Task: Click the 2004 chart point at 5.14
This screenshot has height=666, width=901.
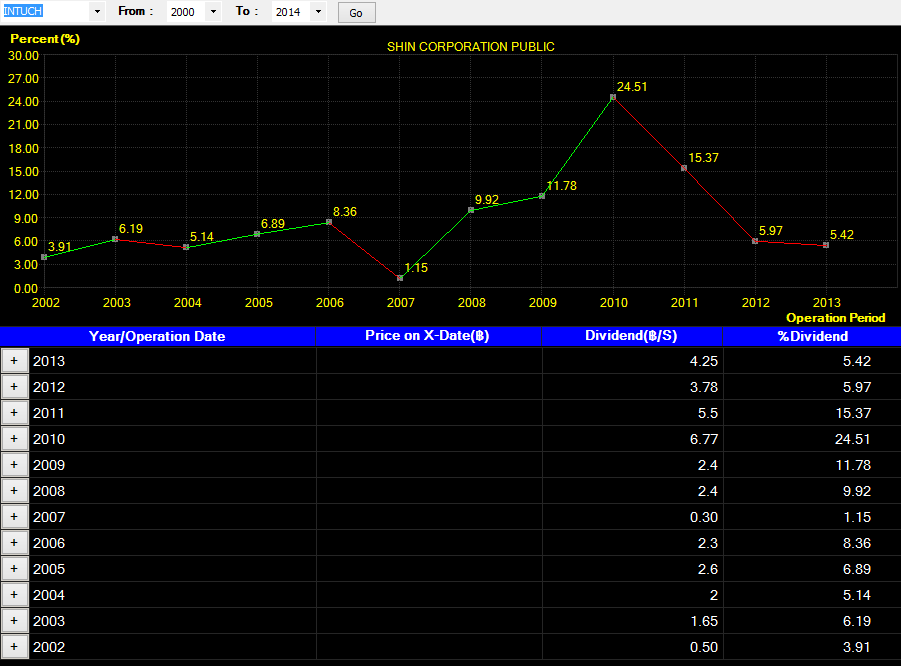Action: [186, 247]
